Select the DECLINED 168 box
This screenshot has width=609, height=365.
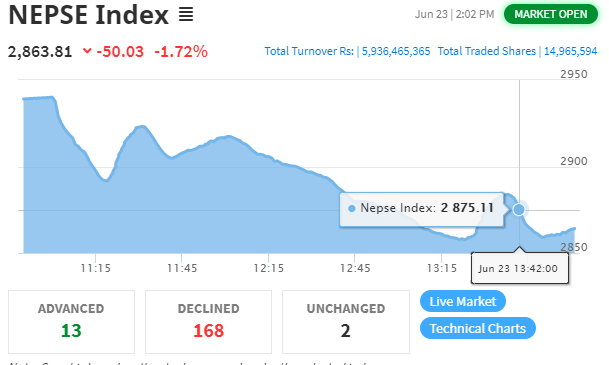pos(209,322)
